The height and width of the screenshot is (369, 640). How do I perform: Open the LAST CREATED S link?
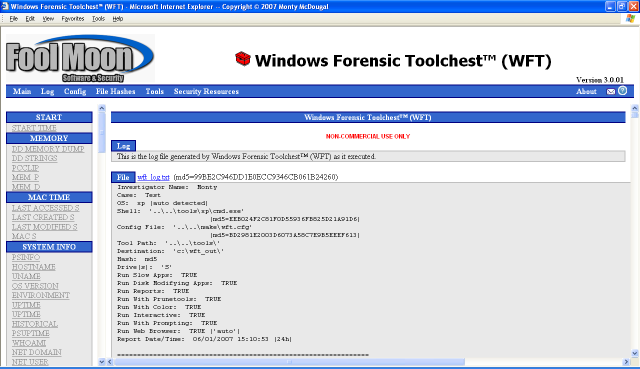[43, 218]
